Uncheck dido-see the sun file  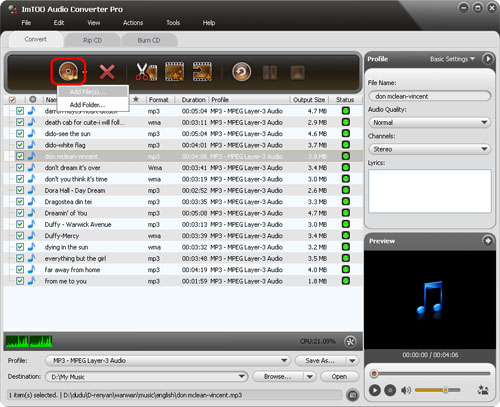(20, 134)
